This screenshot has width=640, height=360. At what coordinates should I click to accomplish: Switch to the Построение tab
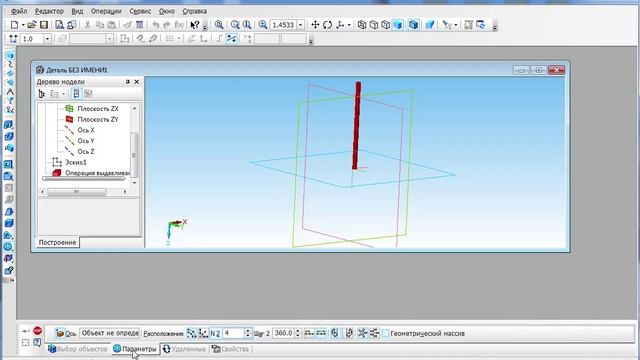(57, 242)
